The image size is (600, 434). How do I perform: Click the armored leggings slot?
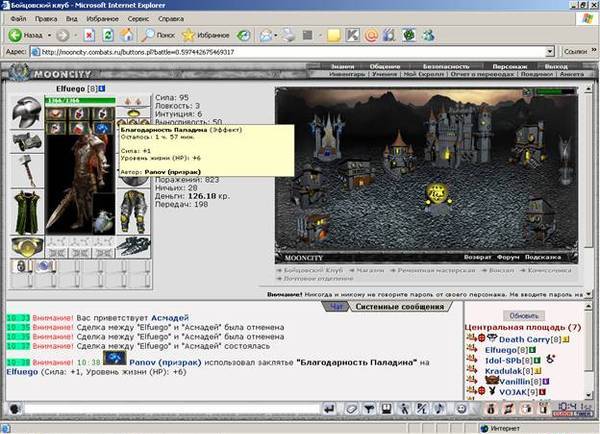point(134,211)
